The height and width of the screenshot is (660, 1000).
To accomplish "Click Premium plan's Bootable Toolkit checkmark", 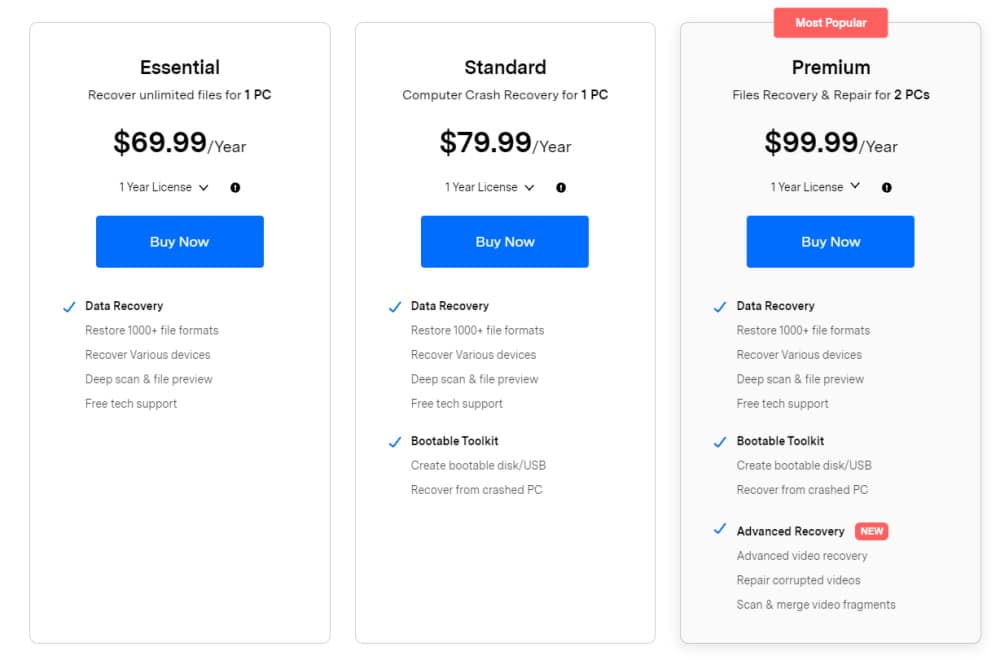I will [x=720, y=442].
